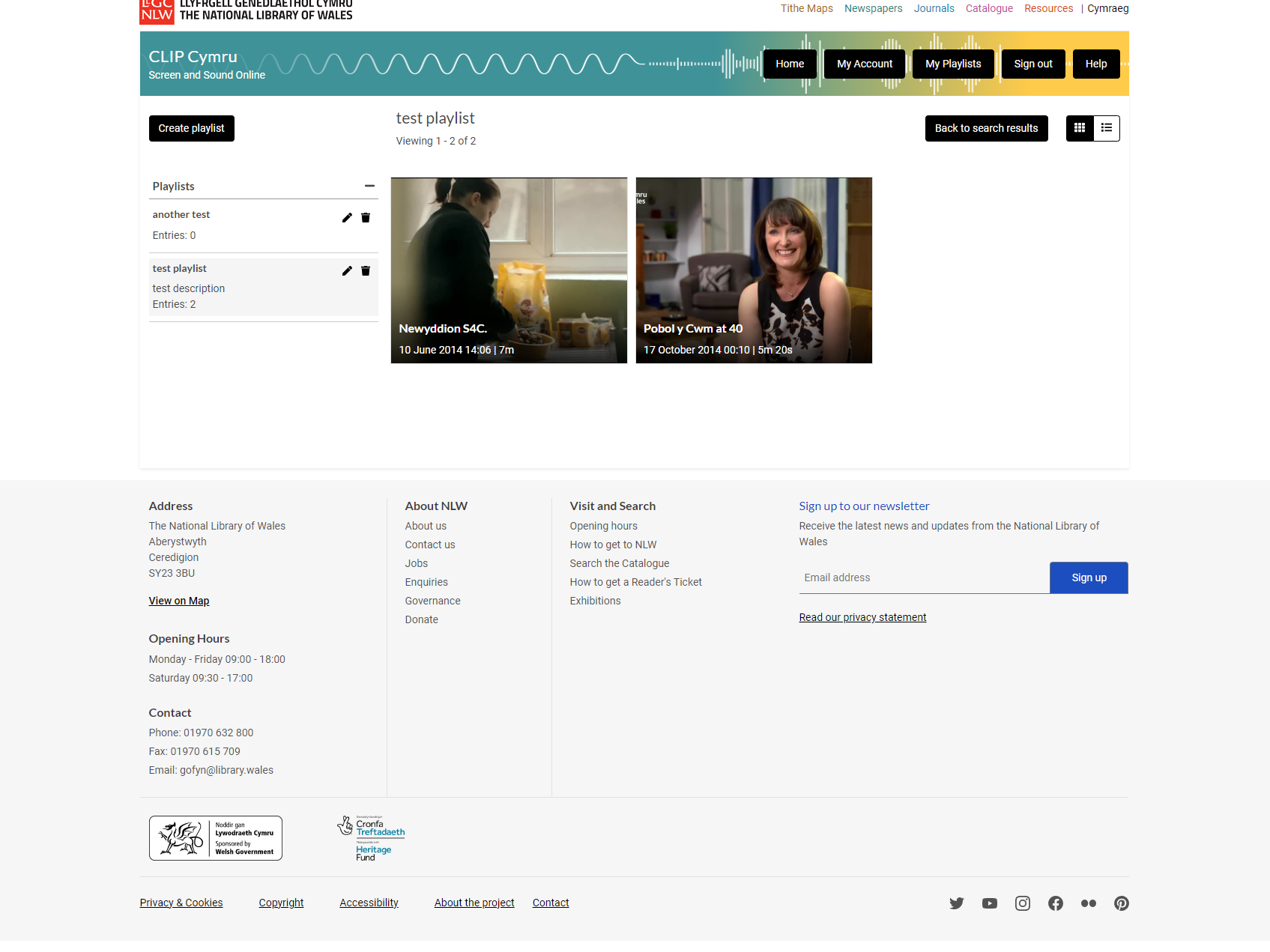Screen dimensions: 1270x952
Task: Go to My Playlists
Action: click(x=953, y=64)
